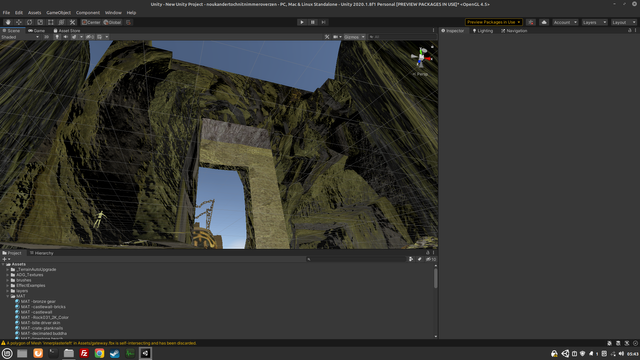Toggle 2D view mode in Scene
The width and height of the screenshot is (640, 360).
[x=47, y=37]
